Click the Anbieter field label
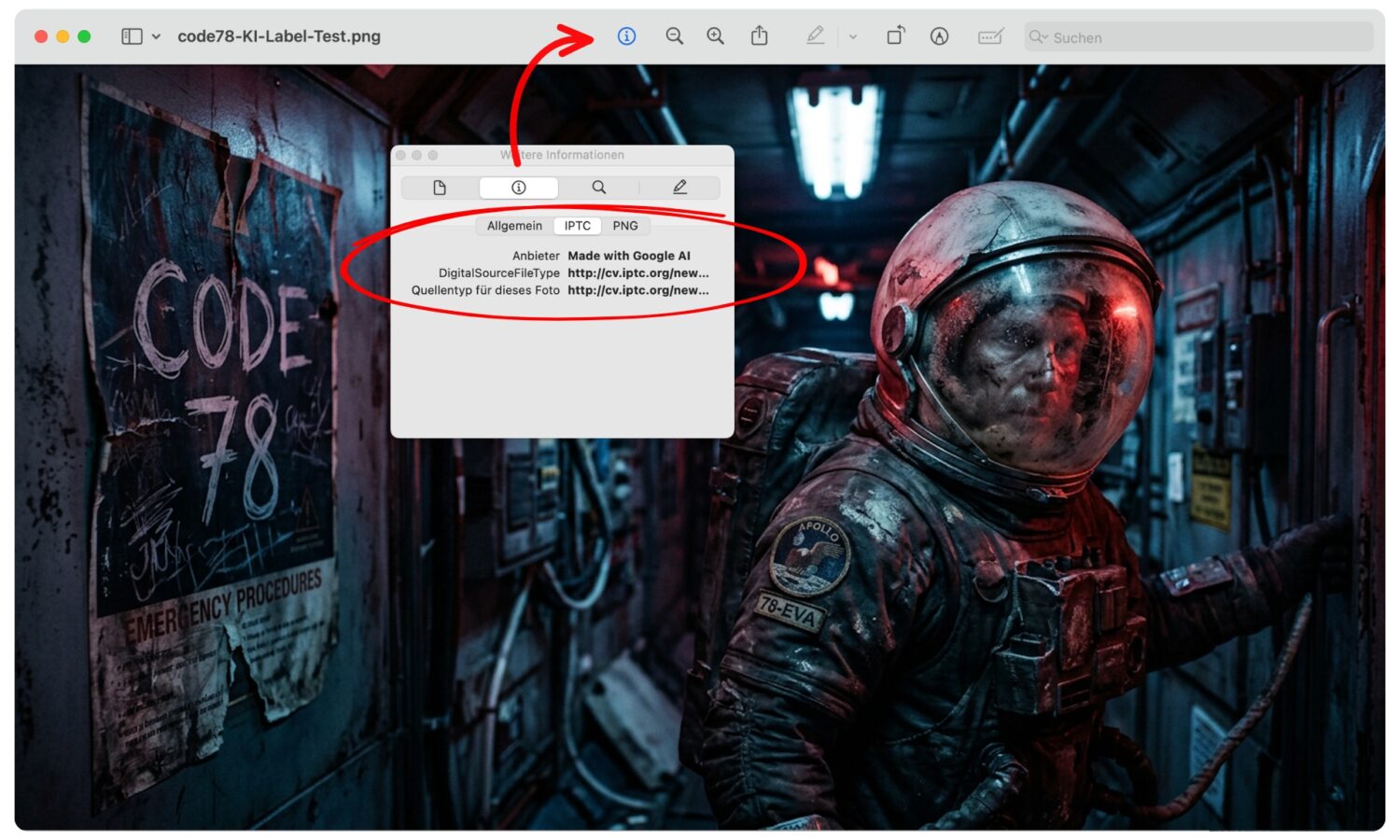 536,256
